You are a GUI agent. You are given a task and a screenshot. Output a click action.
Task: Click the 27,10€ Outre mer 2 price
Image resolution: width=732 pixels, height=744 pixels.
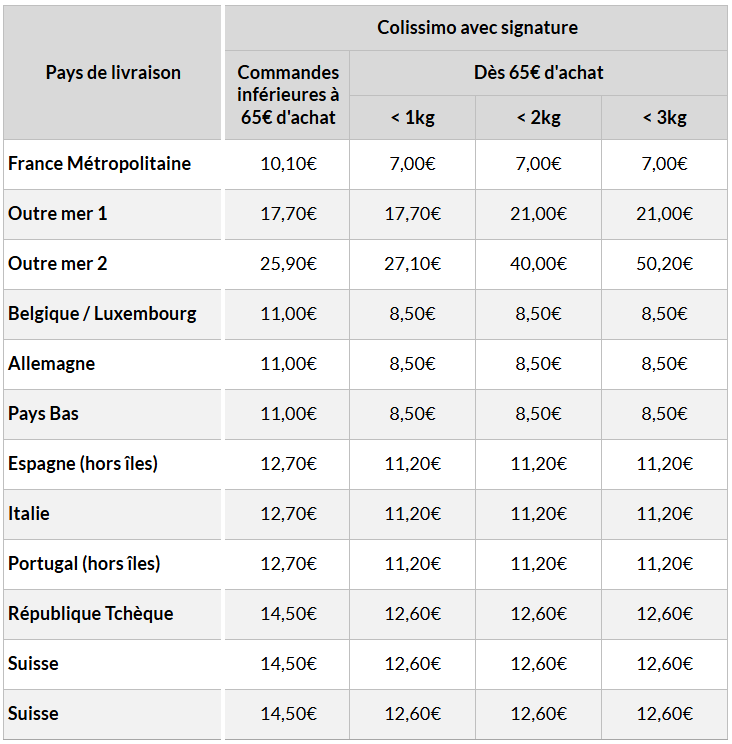point(412,263)
